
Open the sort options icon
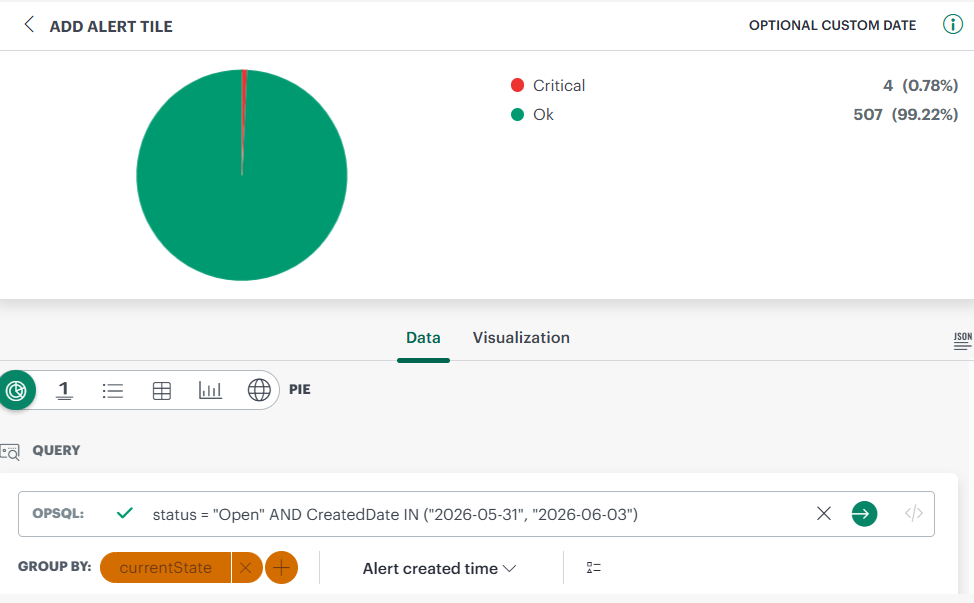(x=593, y=568)
